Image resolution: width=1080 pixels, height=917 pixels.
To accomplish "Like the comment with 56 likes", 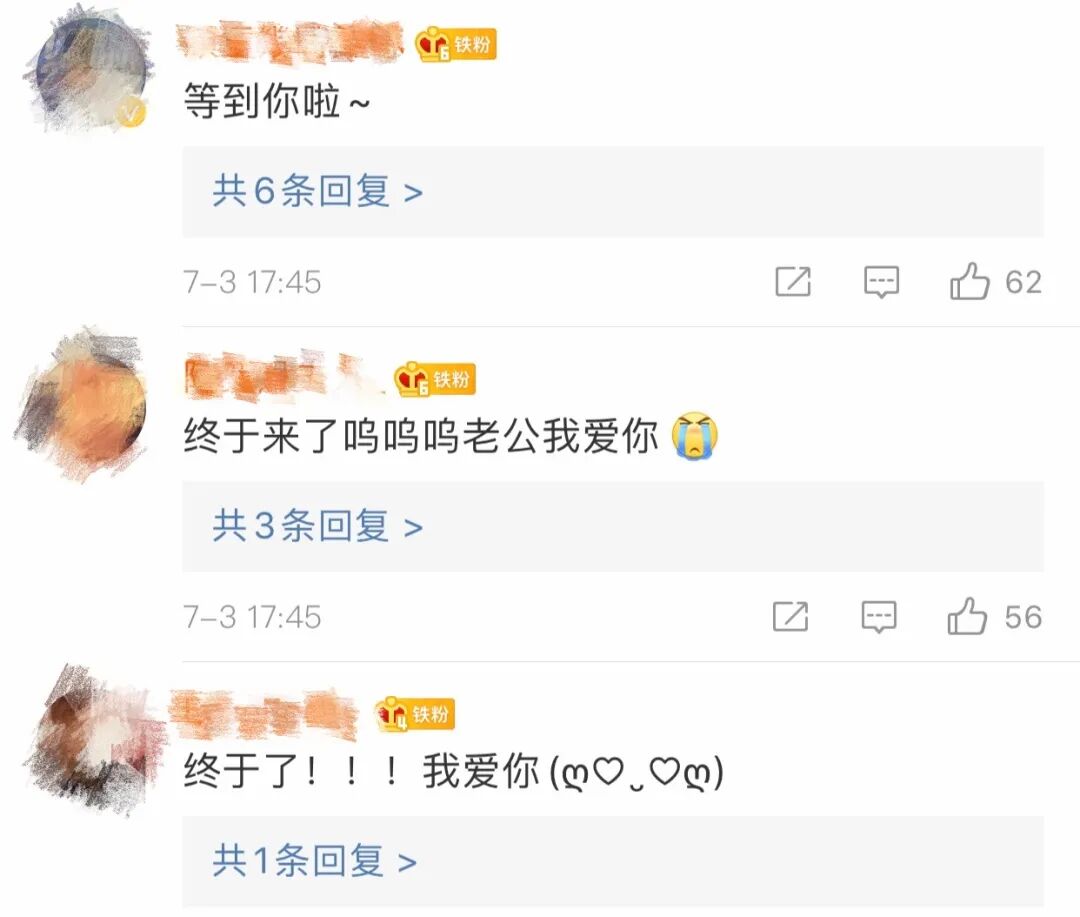I will pos(967,616).
